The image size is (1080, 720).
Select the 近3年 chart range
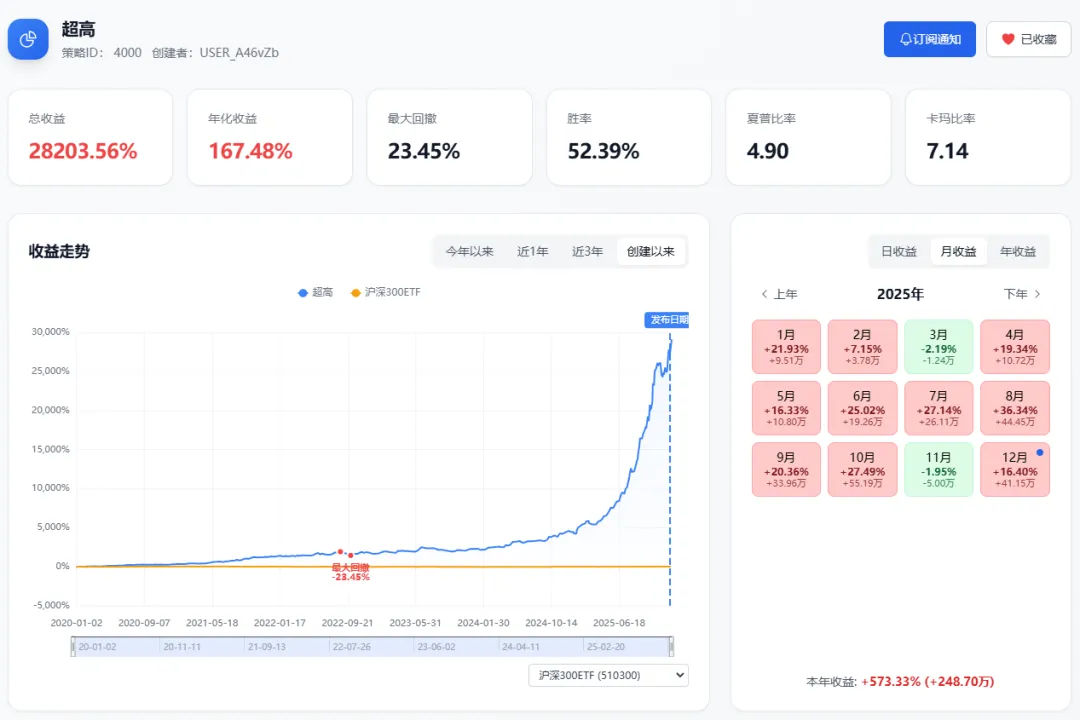point(588,252)
